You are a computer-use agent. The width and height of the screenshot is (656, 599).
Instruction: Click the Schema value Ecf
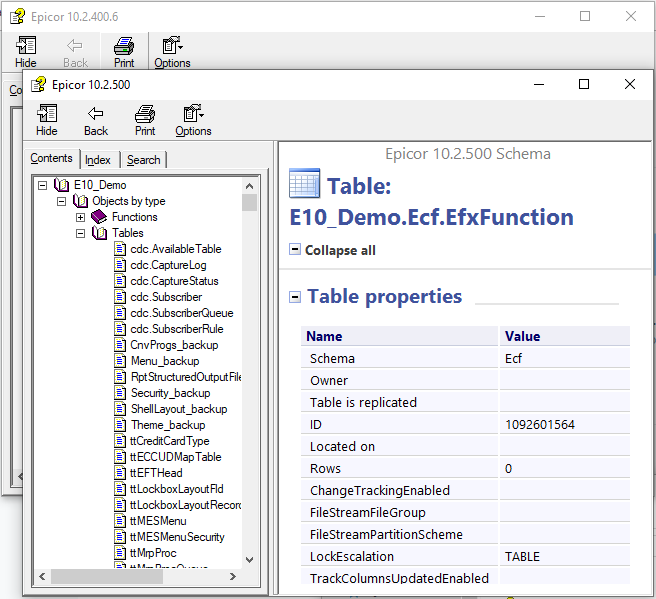(513, 358)
